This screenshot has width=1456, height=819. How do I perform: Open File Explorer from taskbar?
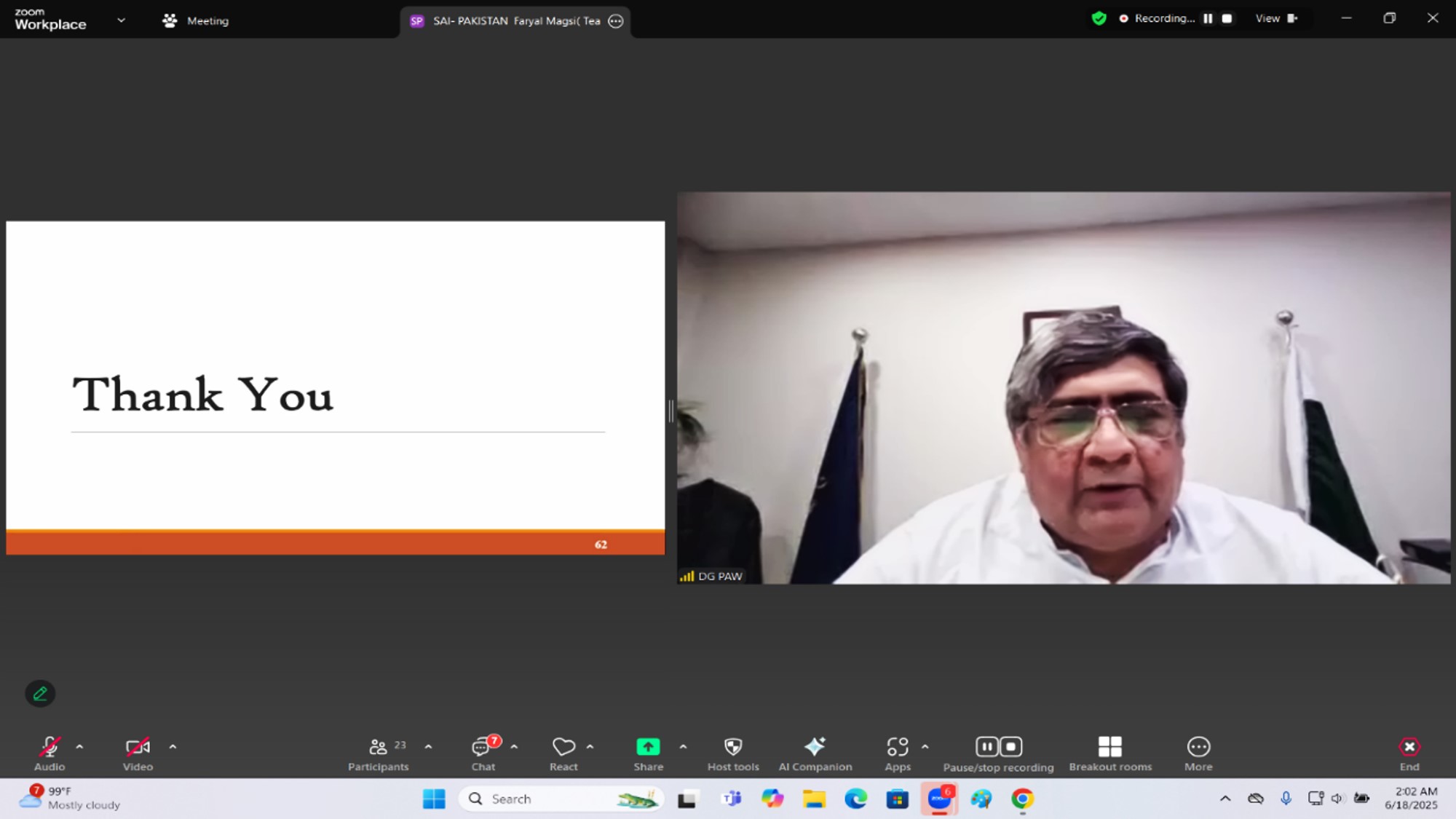coord(814,799)
